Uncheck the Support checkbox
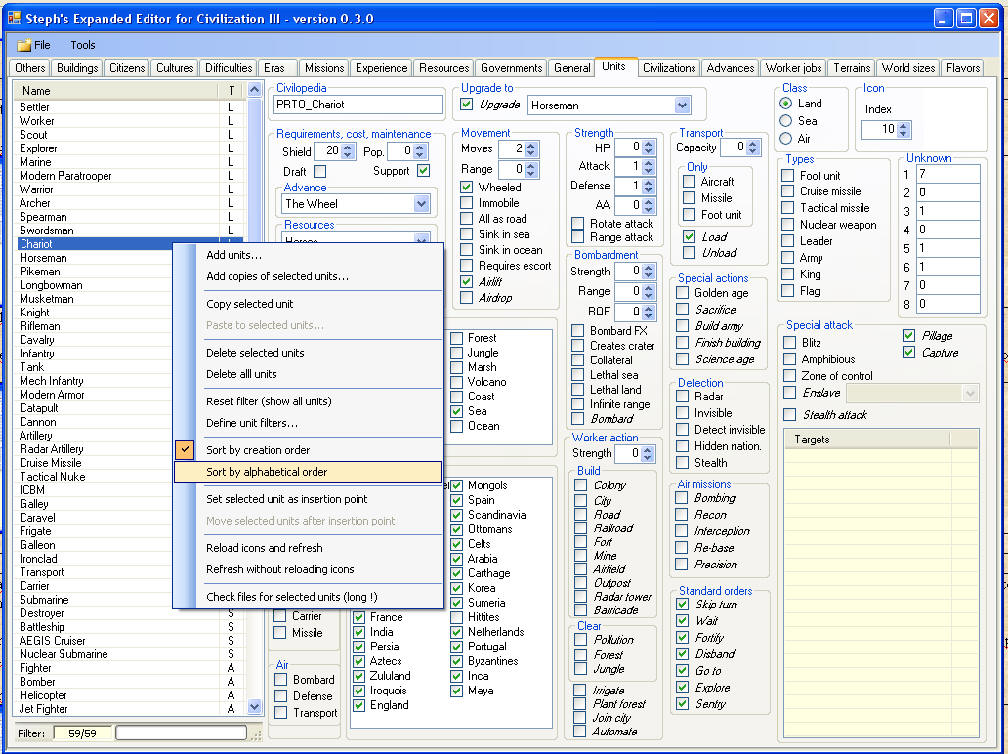The image size is (1008, 754). click(x=423, y=170)
